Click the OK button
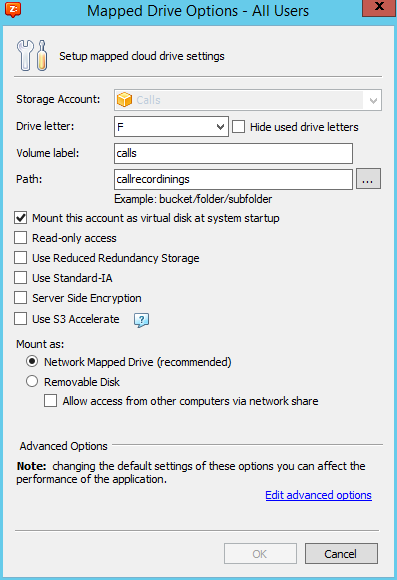Screen dimensions: 397x580 (260, 553)
